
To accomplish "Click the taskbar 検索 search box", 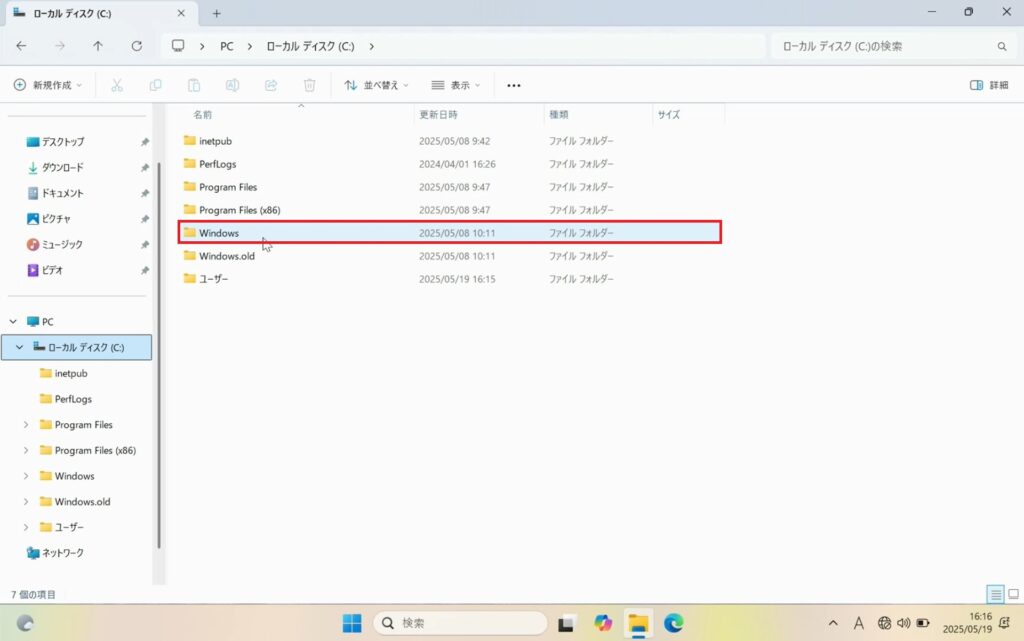I will [460, 623].
